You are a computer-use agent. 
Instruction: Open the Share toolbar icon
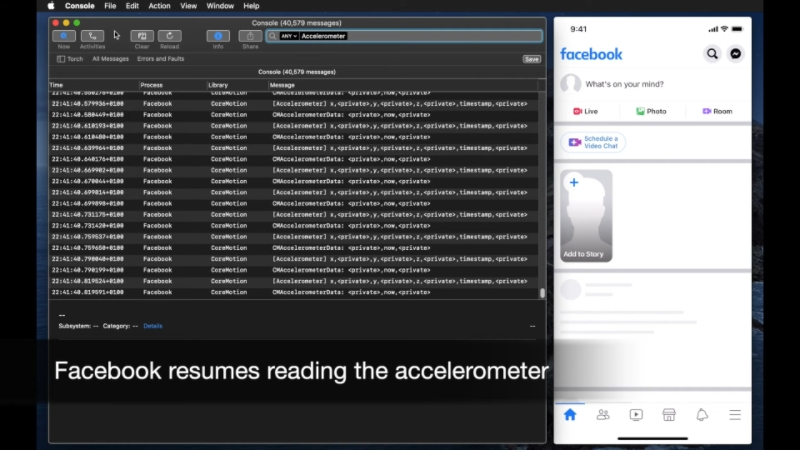250,36
